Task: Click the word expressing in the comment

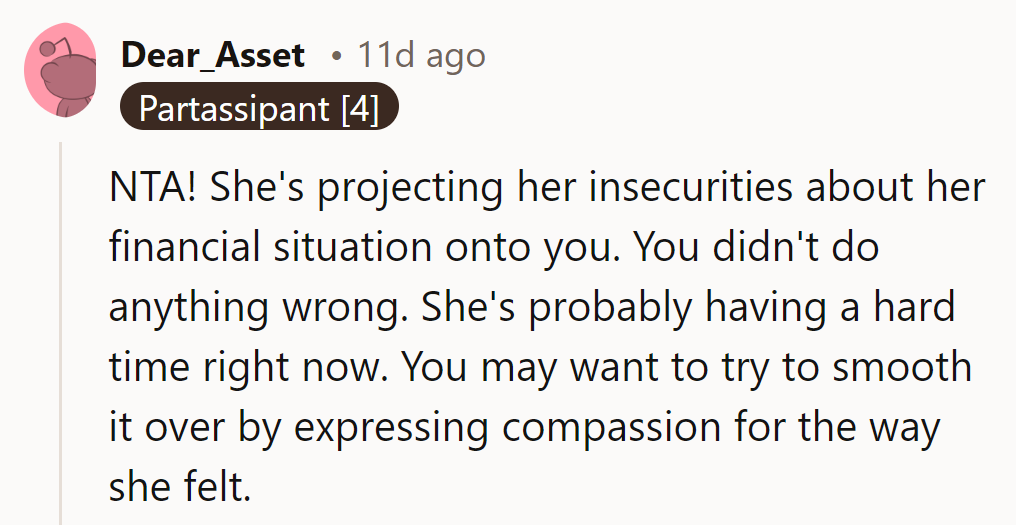Action: click(390, 427)
